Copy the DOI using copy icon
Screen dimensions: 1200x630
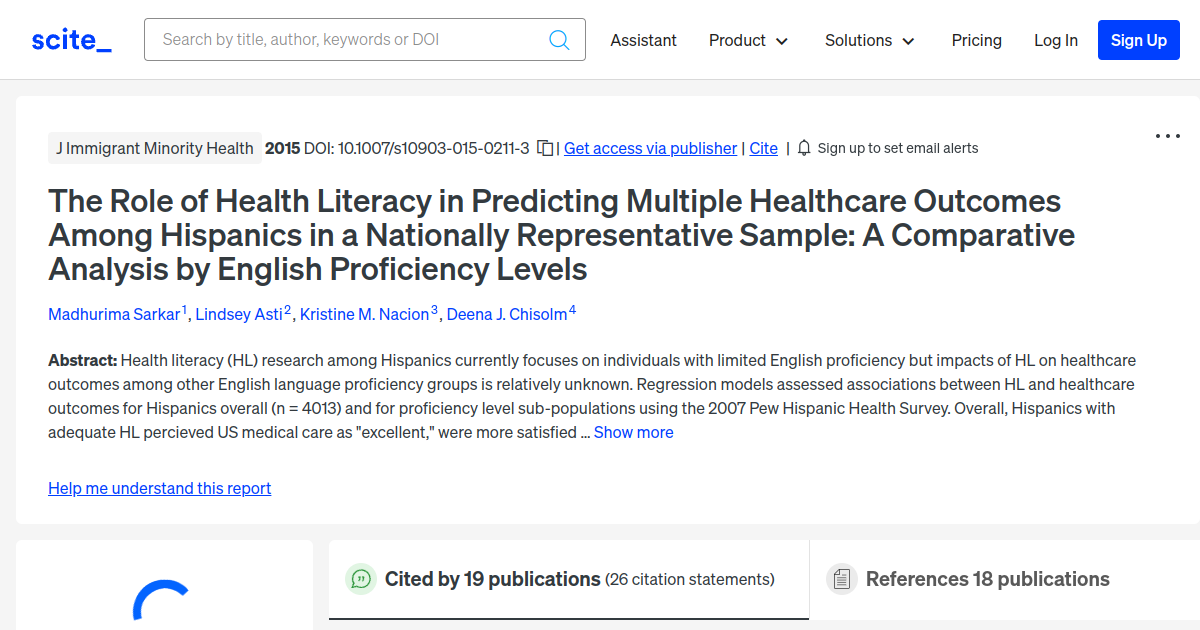point(545,148)
